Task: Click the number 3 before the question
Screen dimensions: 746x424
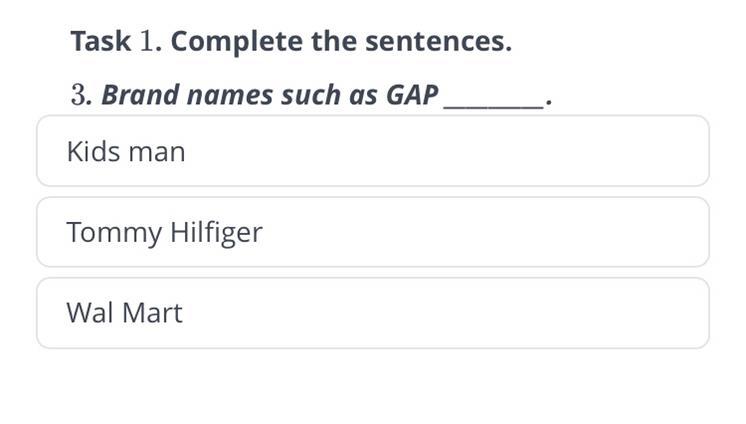Action: pyautogui.click(x=79, y=95)
